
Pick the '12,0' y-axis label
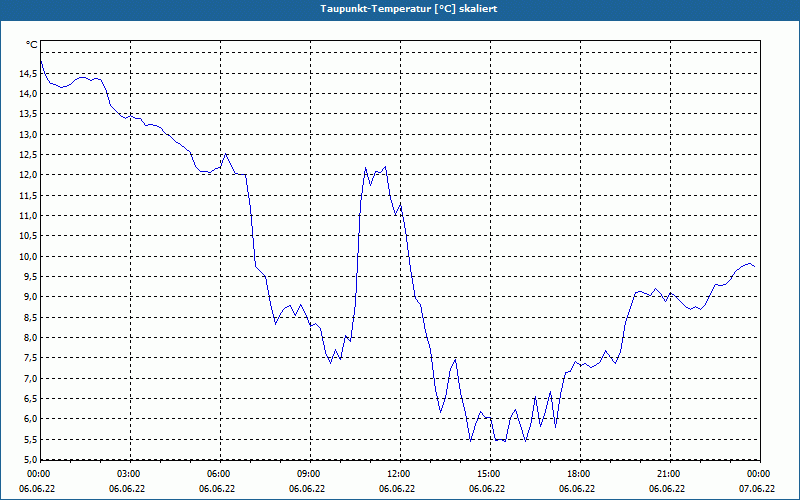[28, 175]
